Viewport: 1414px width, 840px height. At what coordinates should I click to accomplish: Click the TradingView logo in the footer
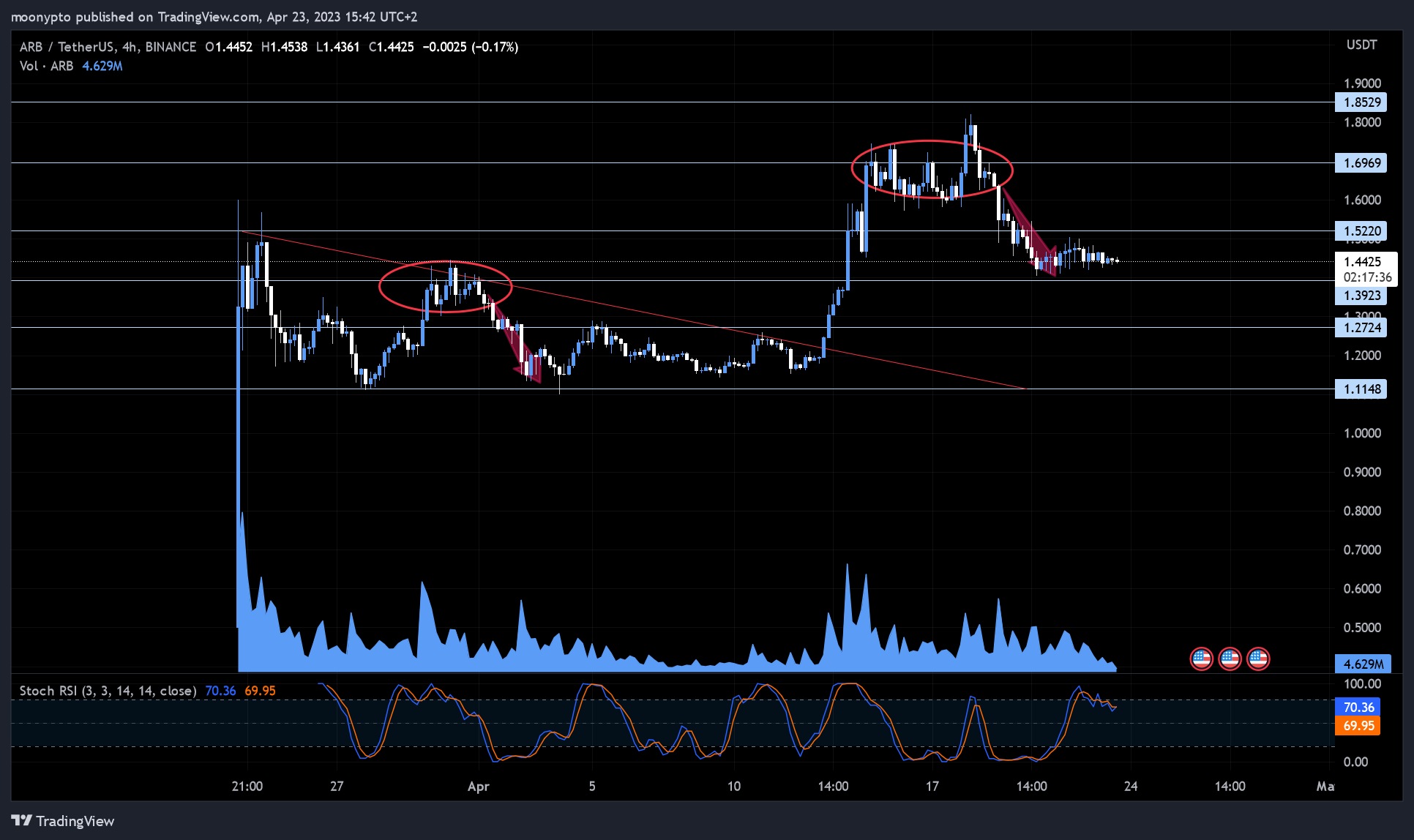pos(63,821)
